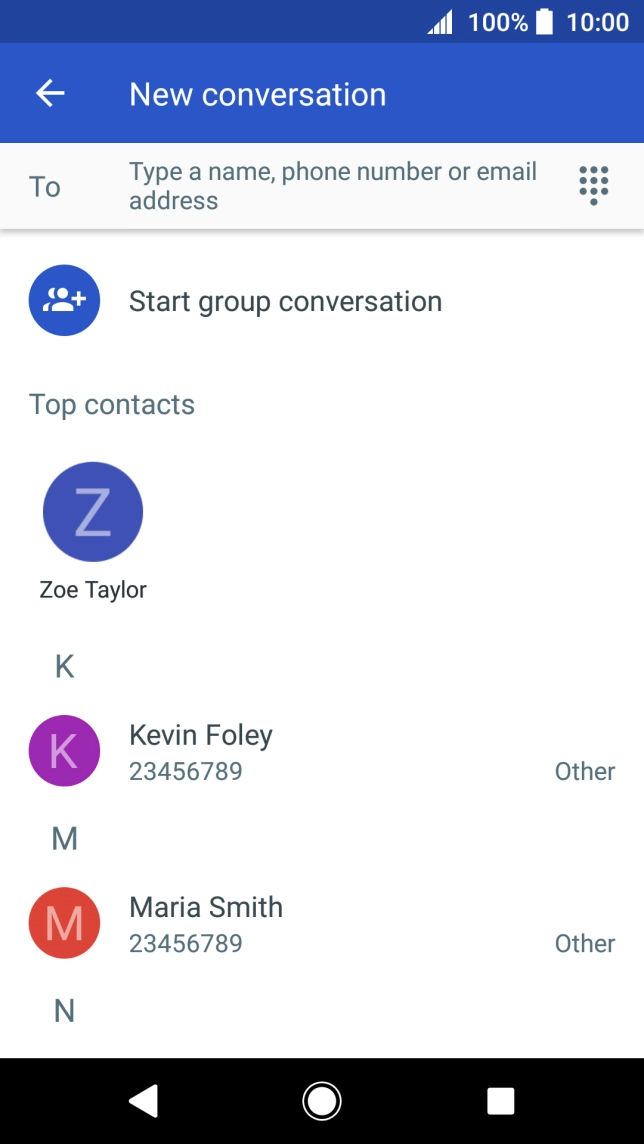This screenshot has width=644, height=1144.
Task: Select Zoe Taylor's avatar in top contacts
Action: click(x=93, y=511)
